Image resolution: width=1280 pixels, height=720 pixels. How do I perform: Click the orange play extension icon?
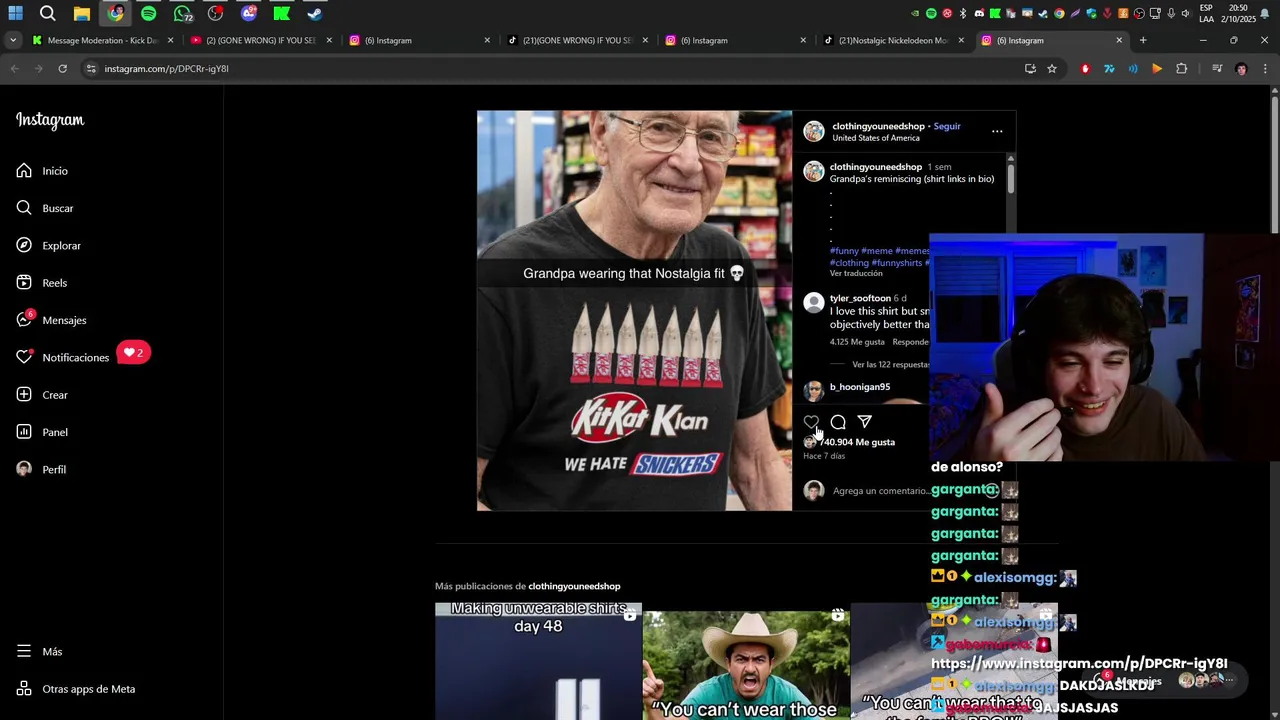click(x=1157, y=69)
